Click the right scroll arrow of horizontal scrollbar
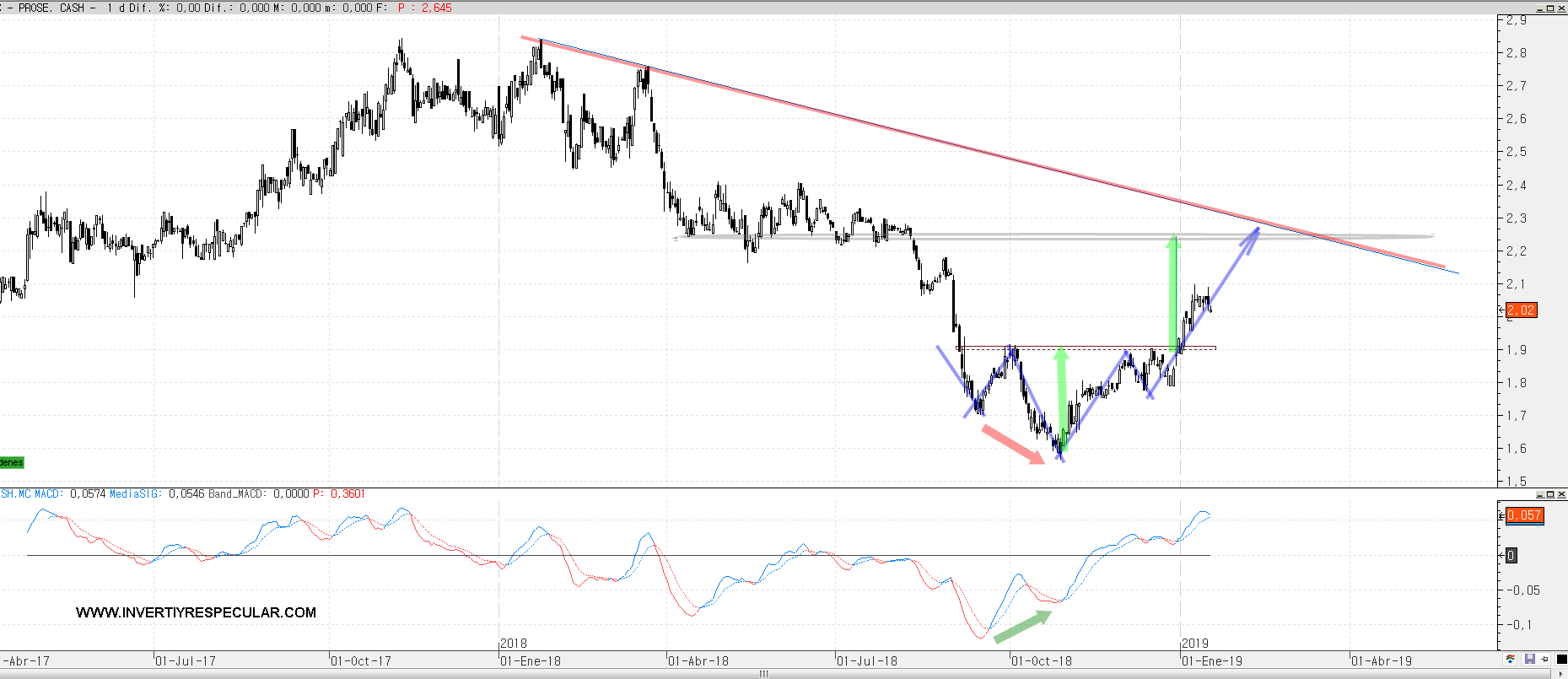The width and height of the screenshot is (1568, 679). (1560, 674)
